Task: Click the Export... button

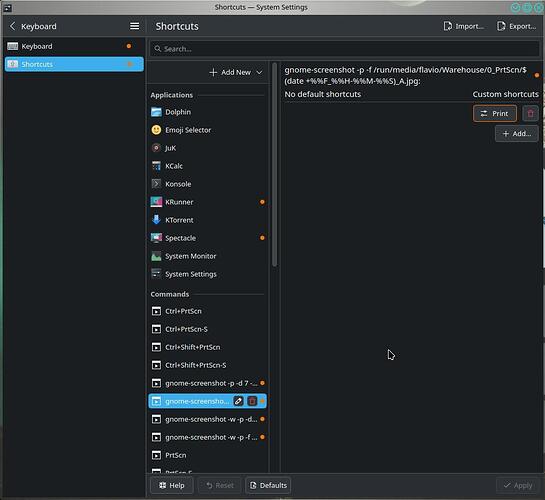Action: 516,26
